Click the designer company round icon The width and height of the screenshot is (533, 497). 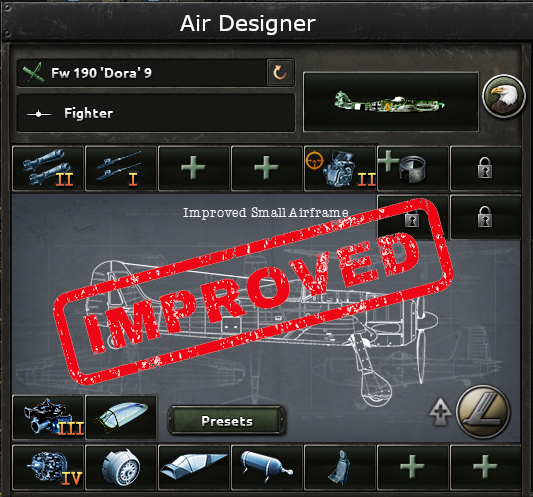[x=483, y=412]
